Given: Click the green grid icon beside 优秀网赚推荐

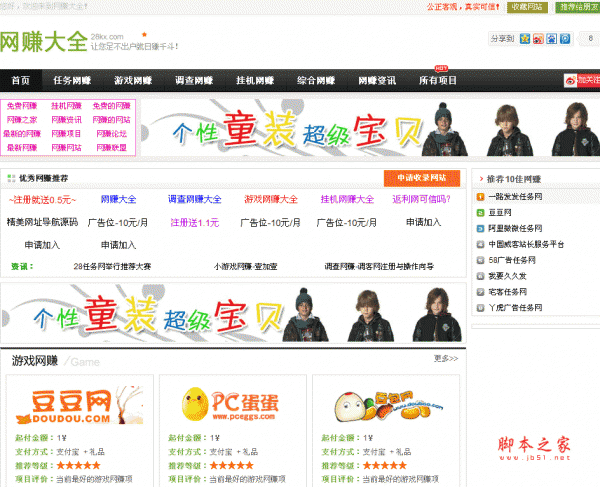Looking at the screenshot, I should pos(11,178).
